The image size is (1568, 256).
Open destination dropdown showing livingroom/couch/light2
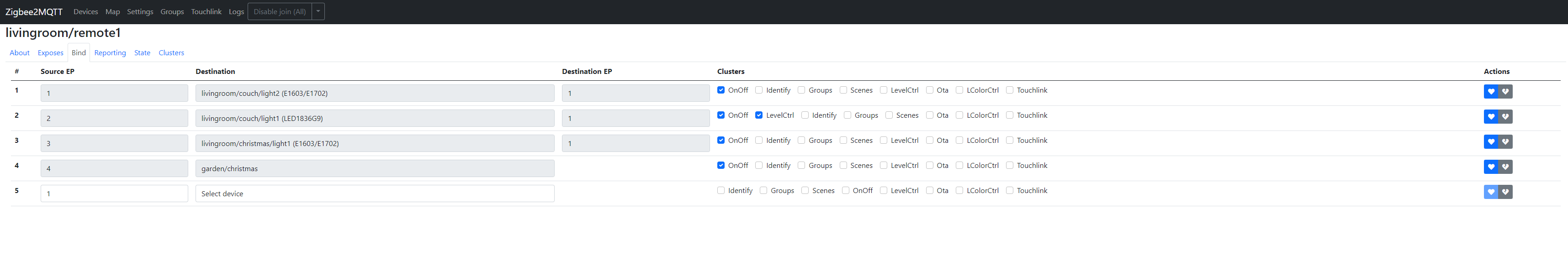click(x=374, y=93)
